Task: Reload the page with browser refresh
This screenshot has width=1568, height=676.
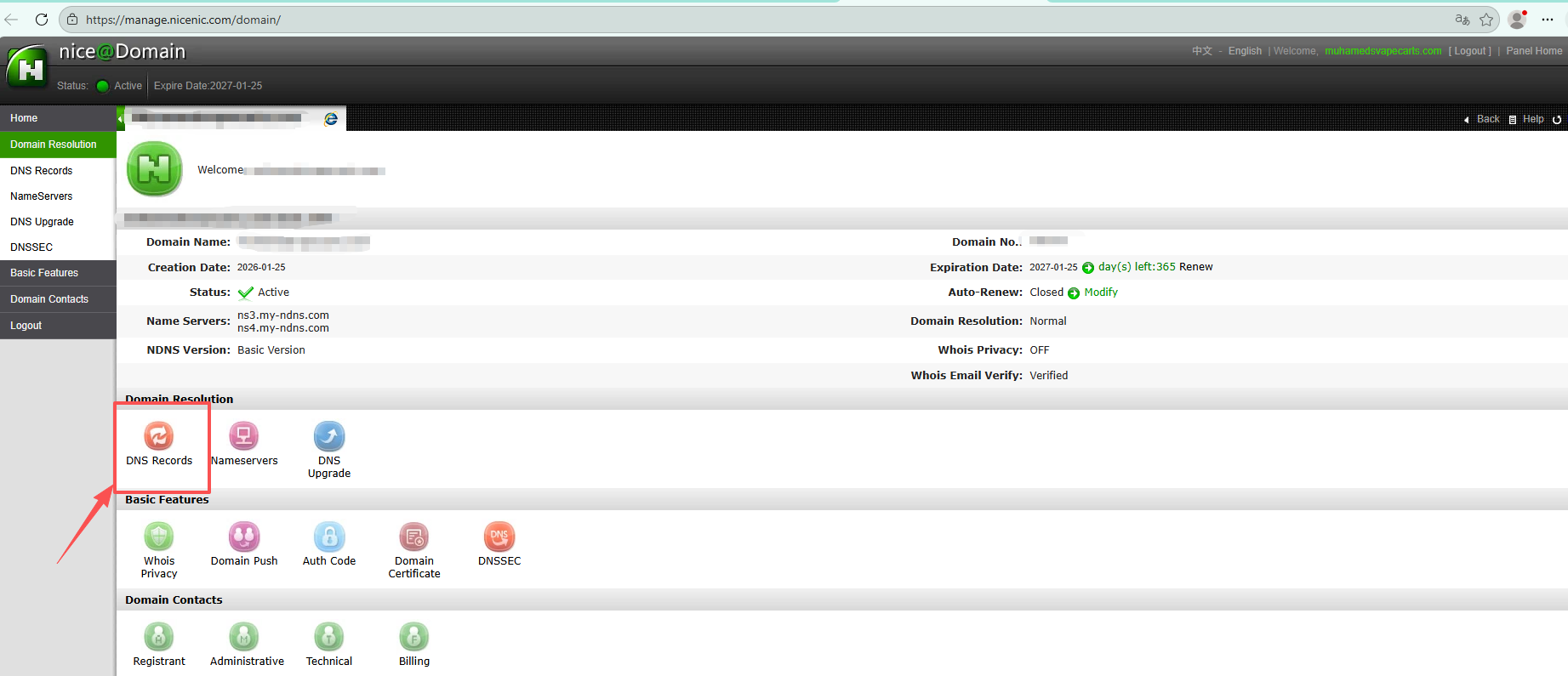Action: point(41,20)
